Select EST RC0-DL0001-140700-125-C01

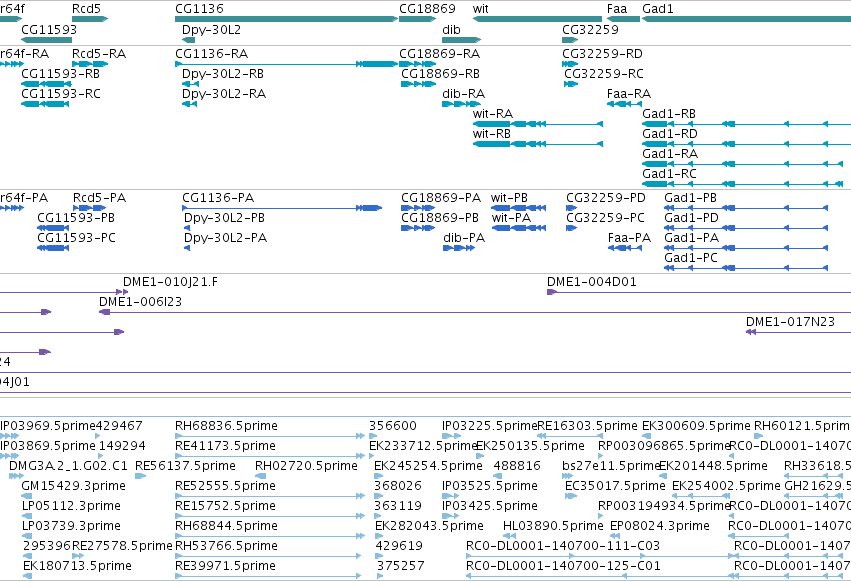[602, 576]
